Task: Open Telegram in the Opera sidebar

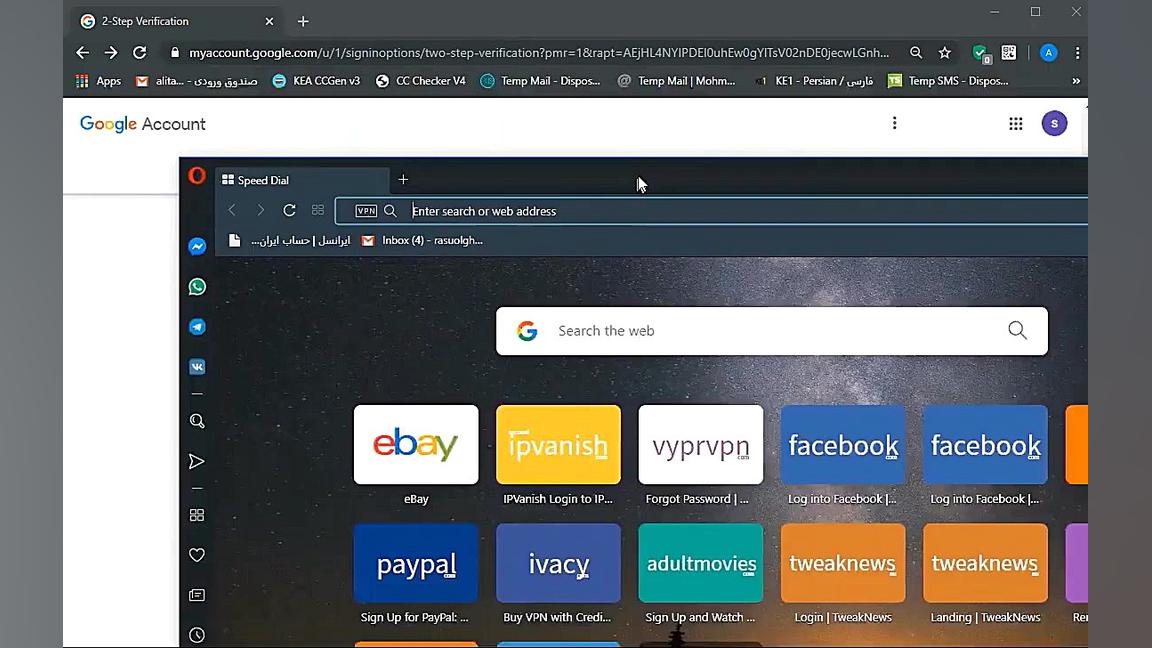Action: click(197, 327)
